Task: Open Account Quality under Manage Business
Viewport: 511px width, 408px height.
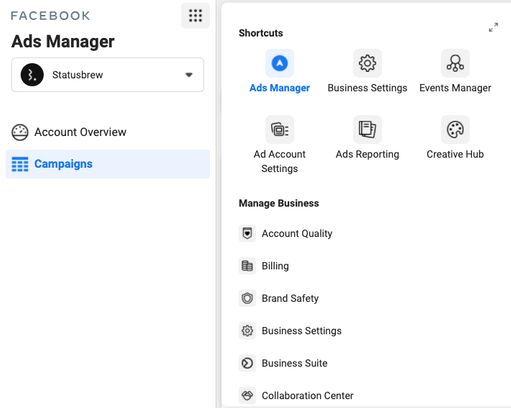Action: (286, 233)
